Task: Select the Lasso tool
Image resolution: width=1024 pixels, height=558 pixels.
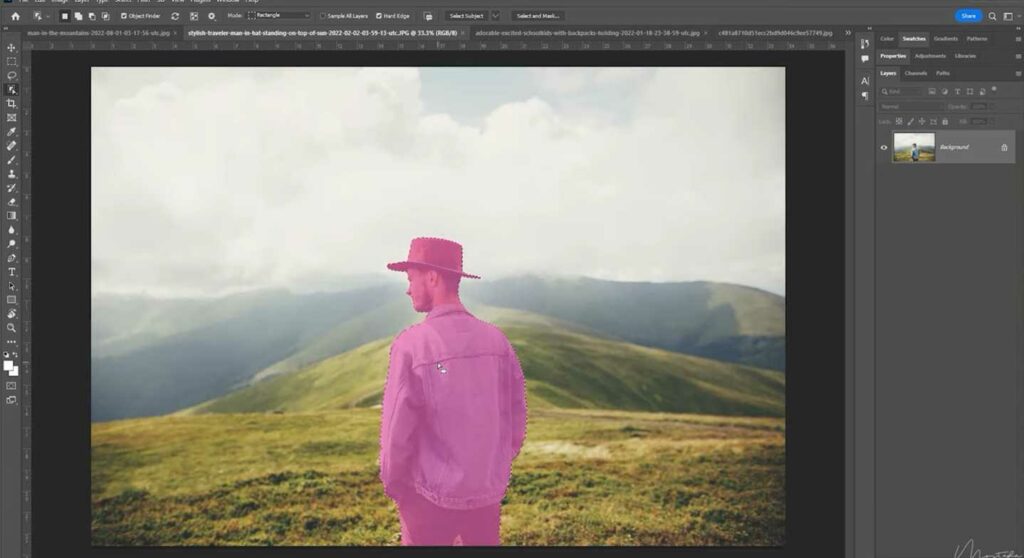Action: click(x=11, y=76)
